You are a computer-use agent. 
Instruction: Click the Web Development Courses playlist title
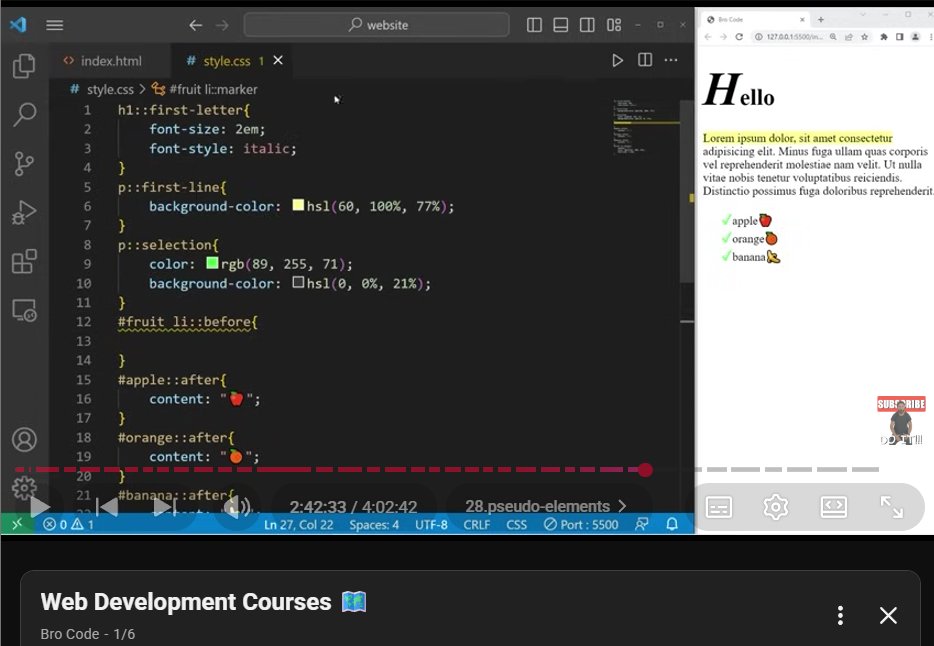pyautogui.click(x=186, y=602)
